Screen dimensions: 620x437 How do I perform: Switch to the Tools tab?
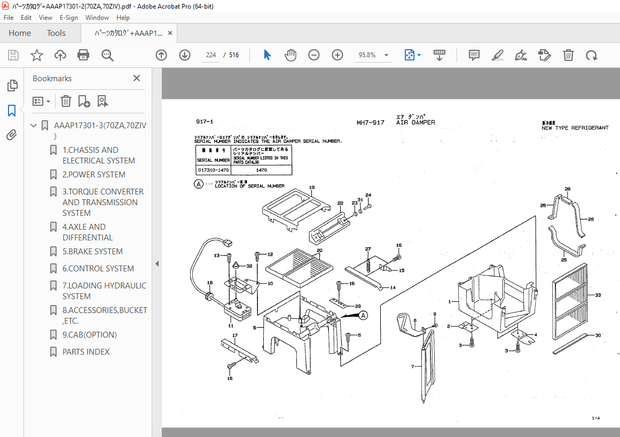pos(56,33)
